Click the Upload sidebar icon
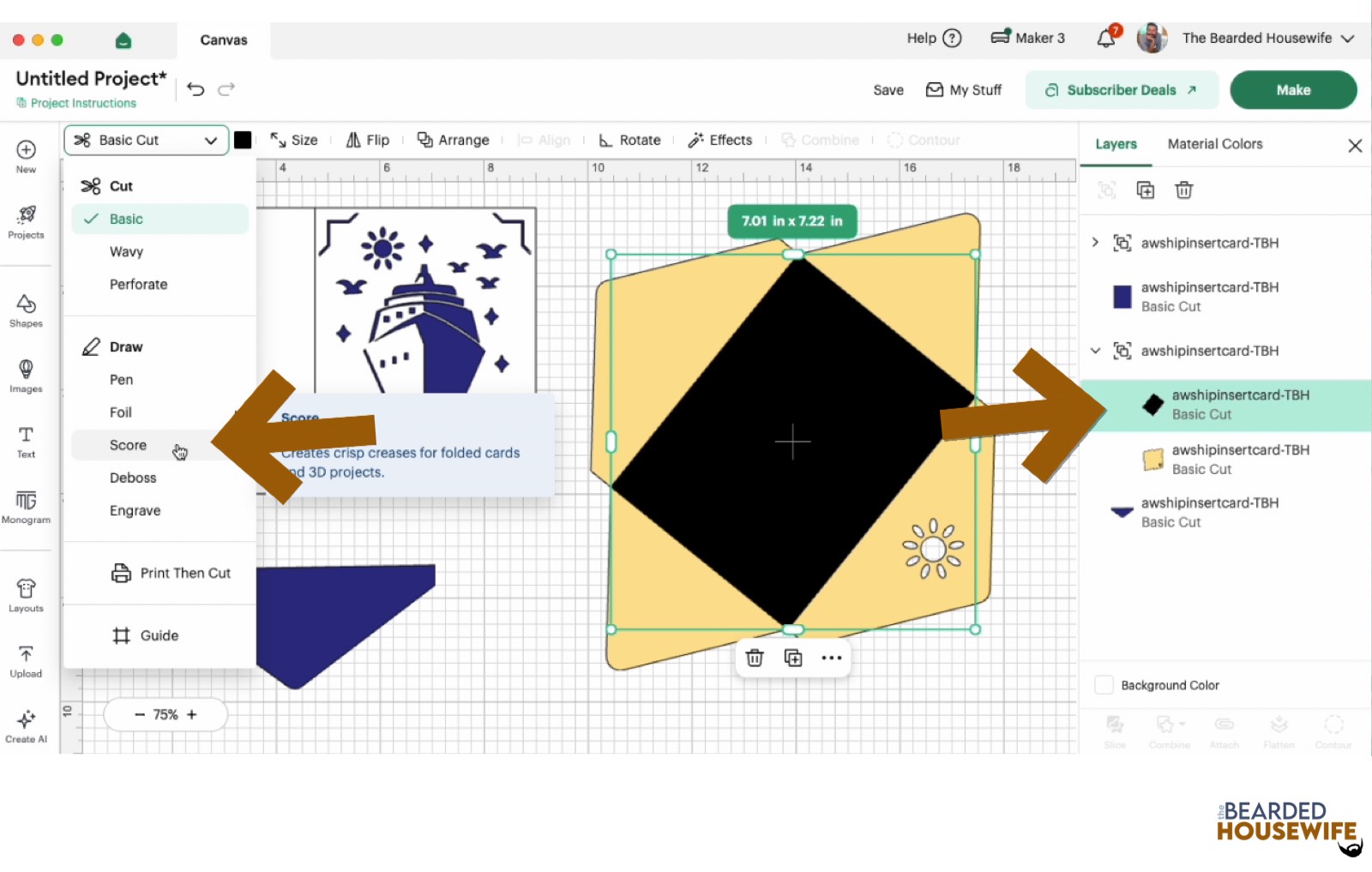The height and width of the screenshot is (872, 1372). click(x=26, y=661)
